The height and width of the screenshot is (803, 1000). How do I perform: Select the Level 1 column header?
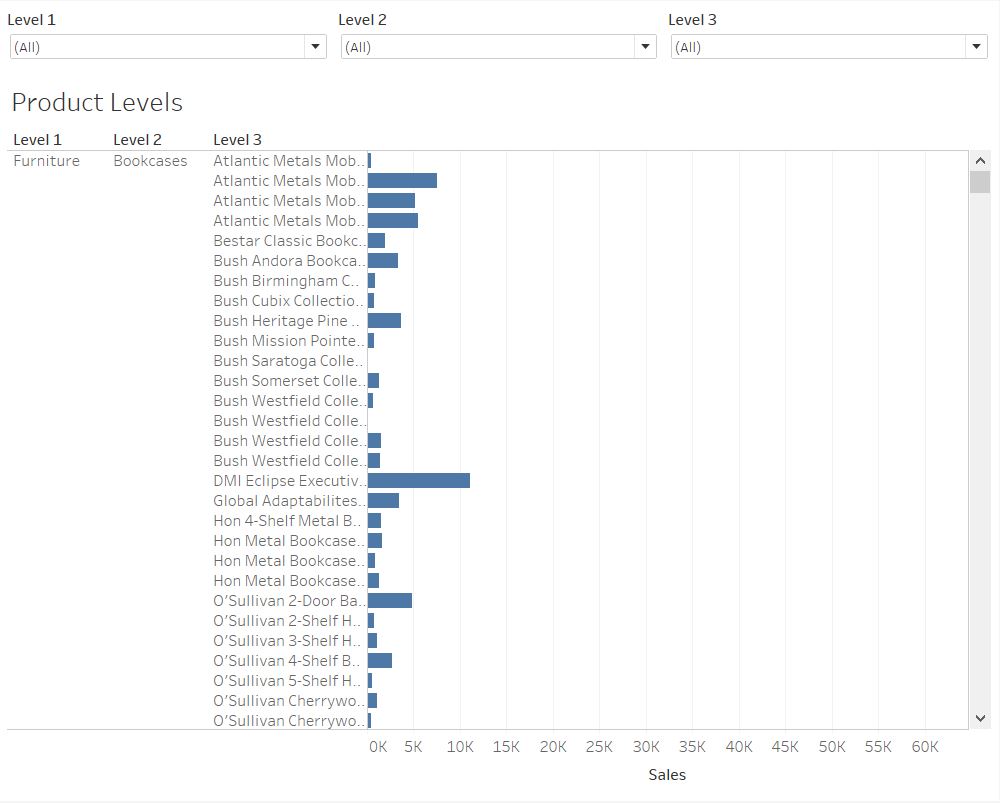click(38, 140)
